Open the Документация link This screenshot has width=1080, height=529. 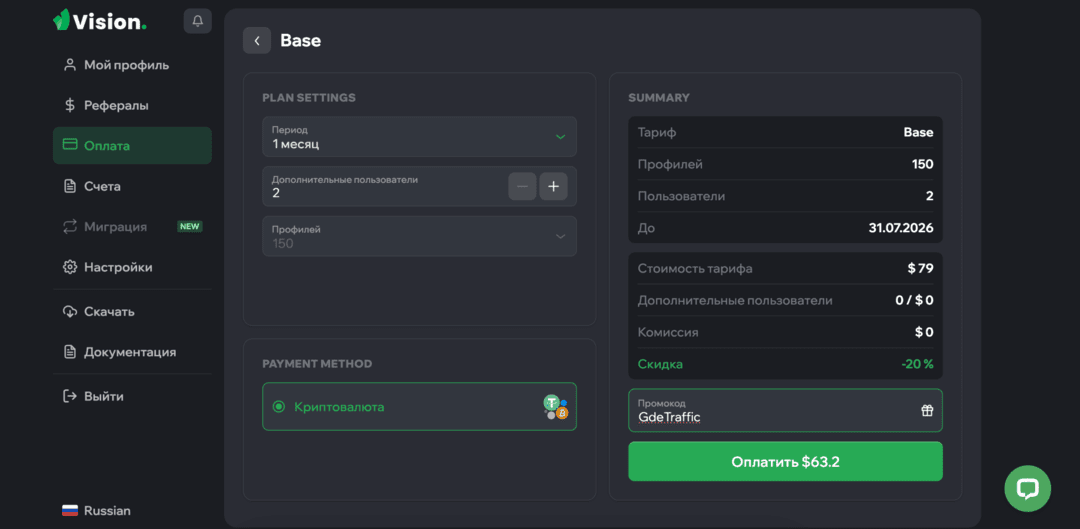point(132,352)
